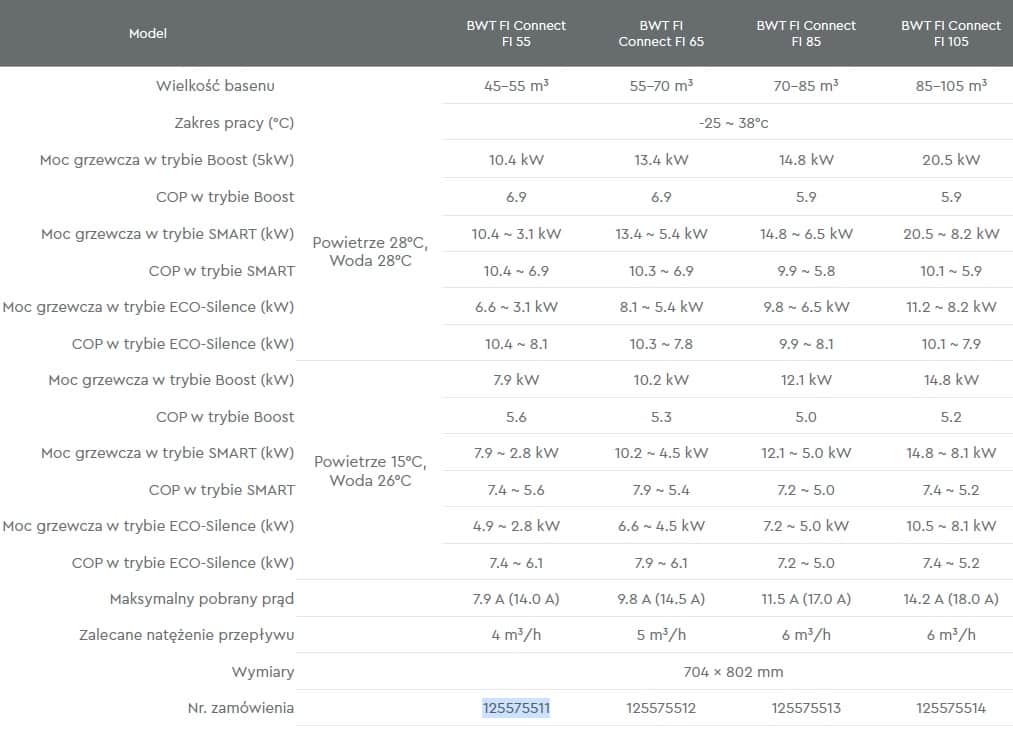Click value '9.8 ~ 6.5 kW'

coord(806,306)
